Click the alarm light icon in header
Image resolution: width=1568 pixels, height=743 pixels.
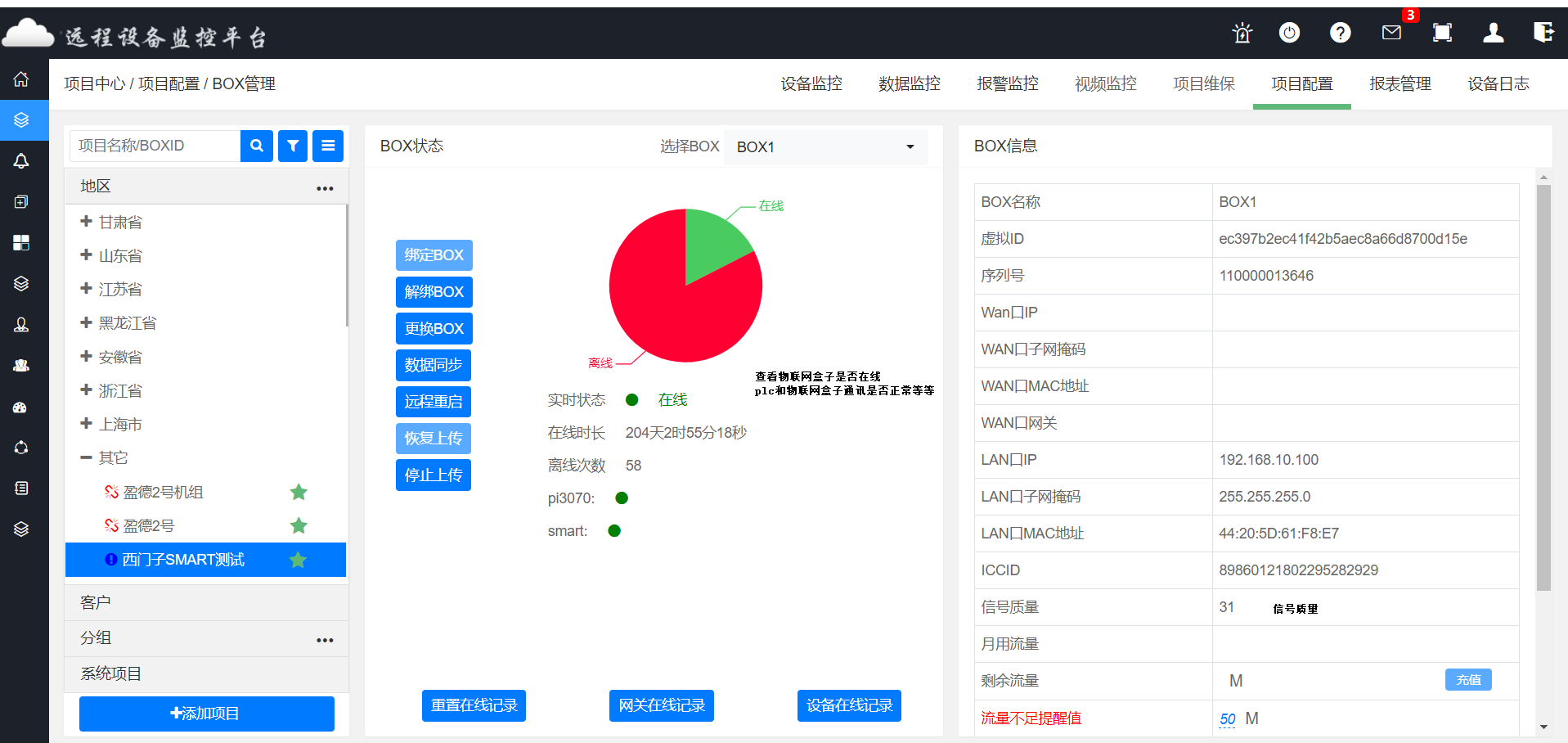coord(1242,33)
